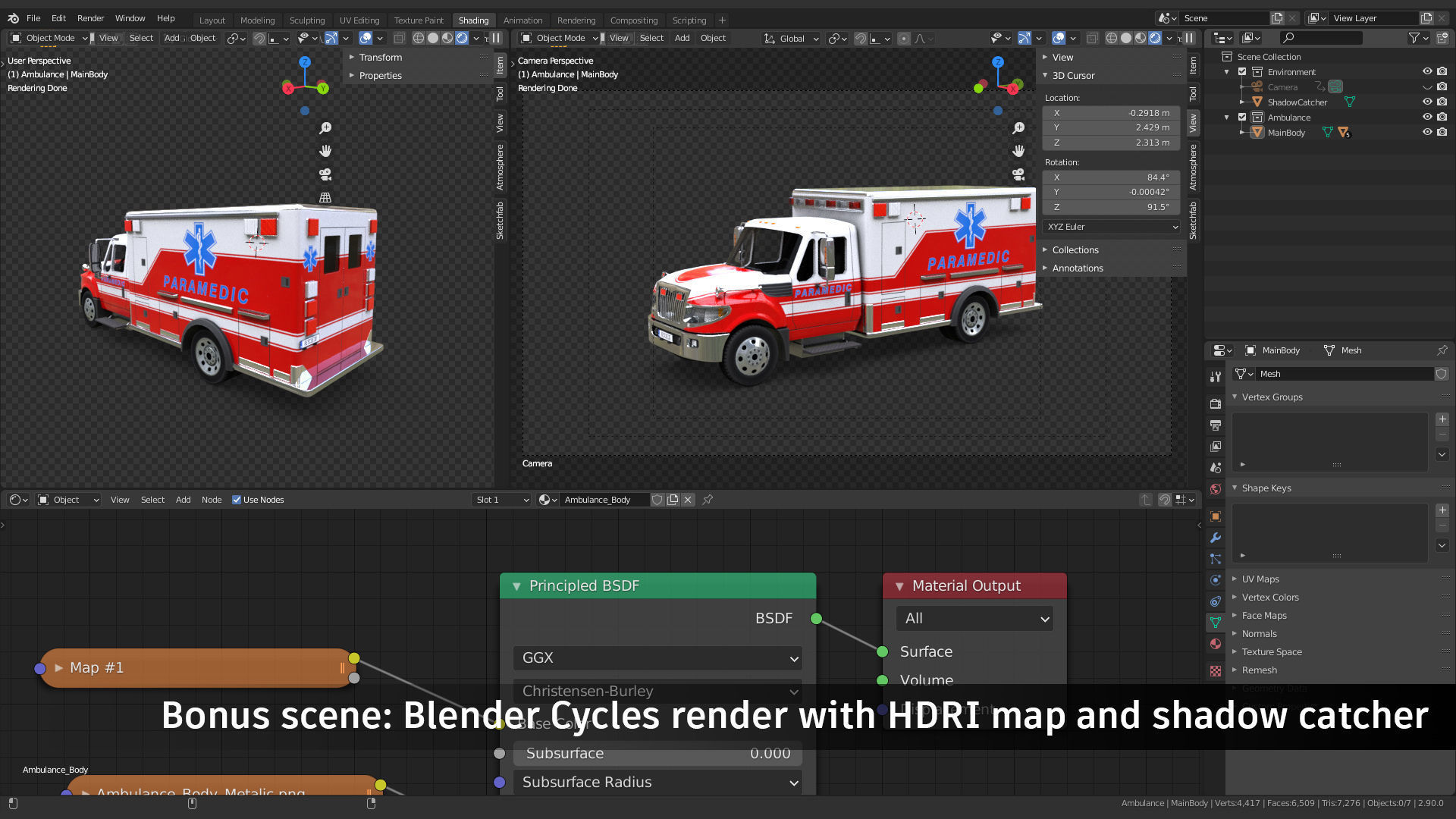Click the Blender logo icon in top bar
This screenshot has width=1456, height=819.
pyautogui.click(x=13, y=18)
